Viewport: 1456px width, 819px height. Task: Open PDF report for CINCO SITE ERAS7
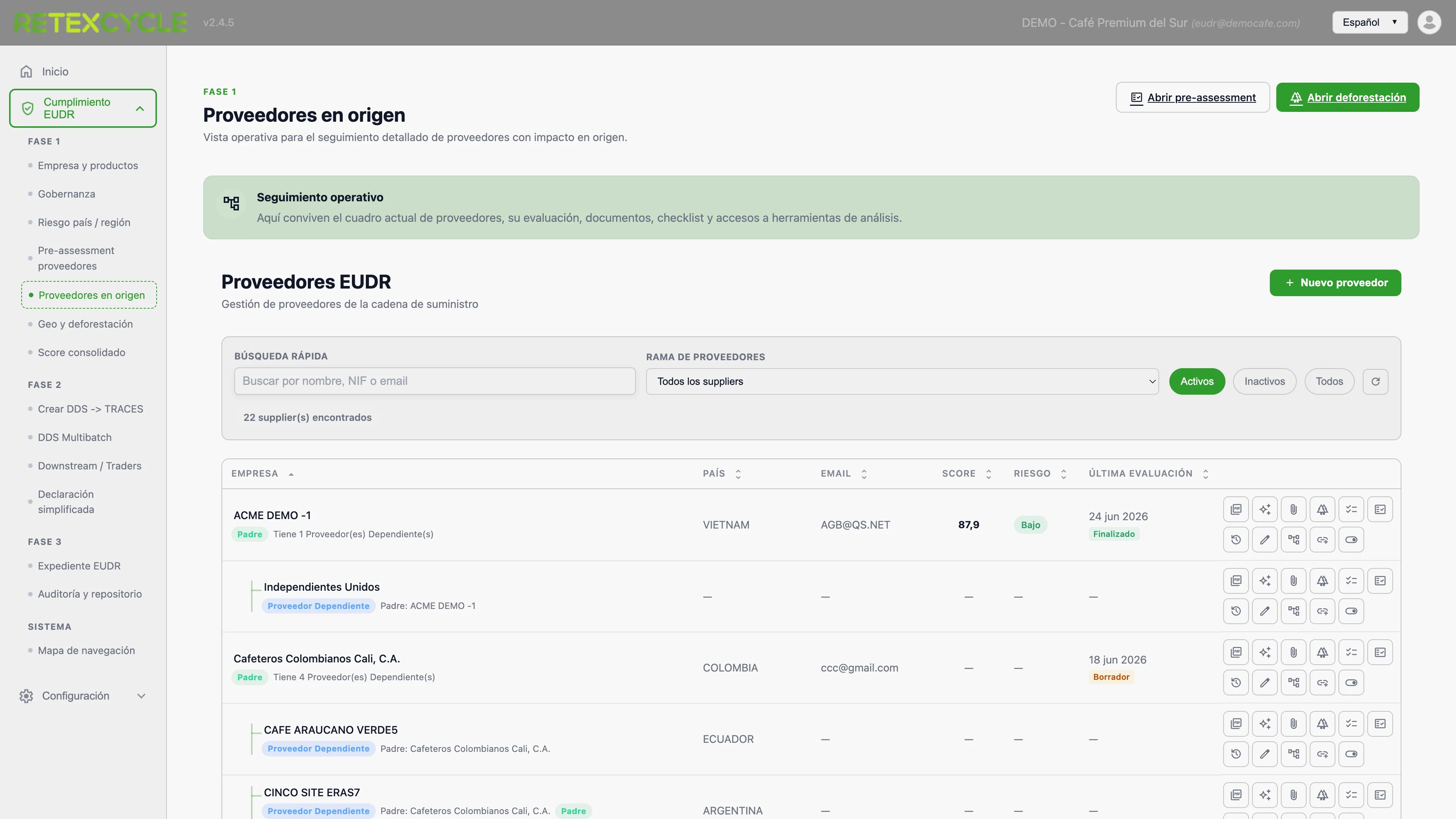(1236, 795)
